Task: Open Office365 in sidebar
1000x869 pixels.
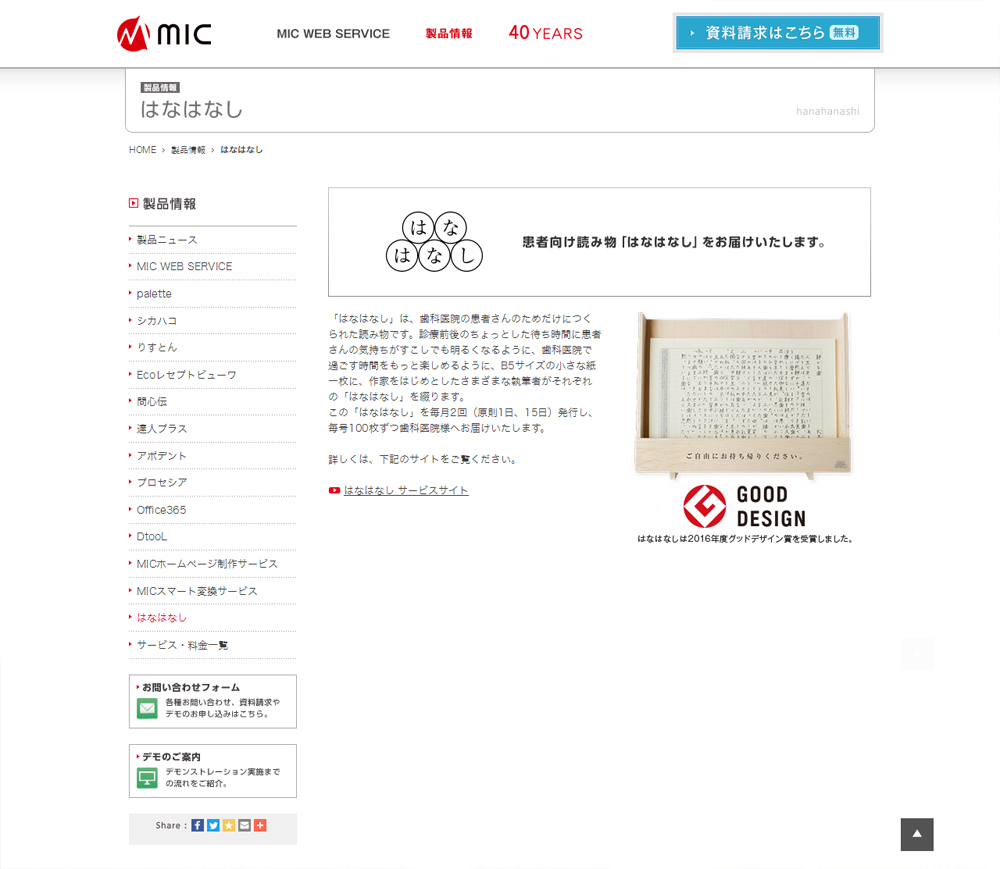Action: [161, 510]
